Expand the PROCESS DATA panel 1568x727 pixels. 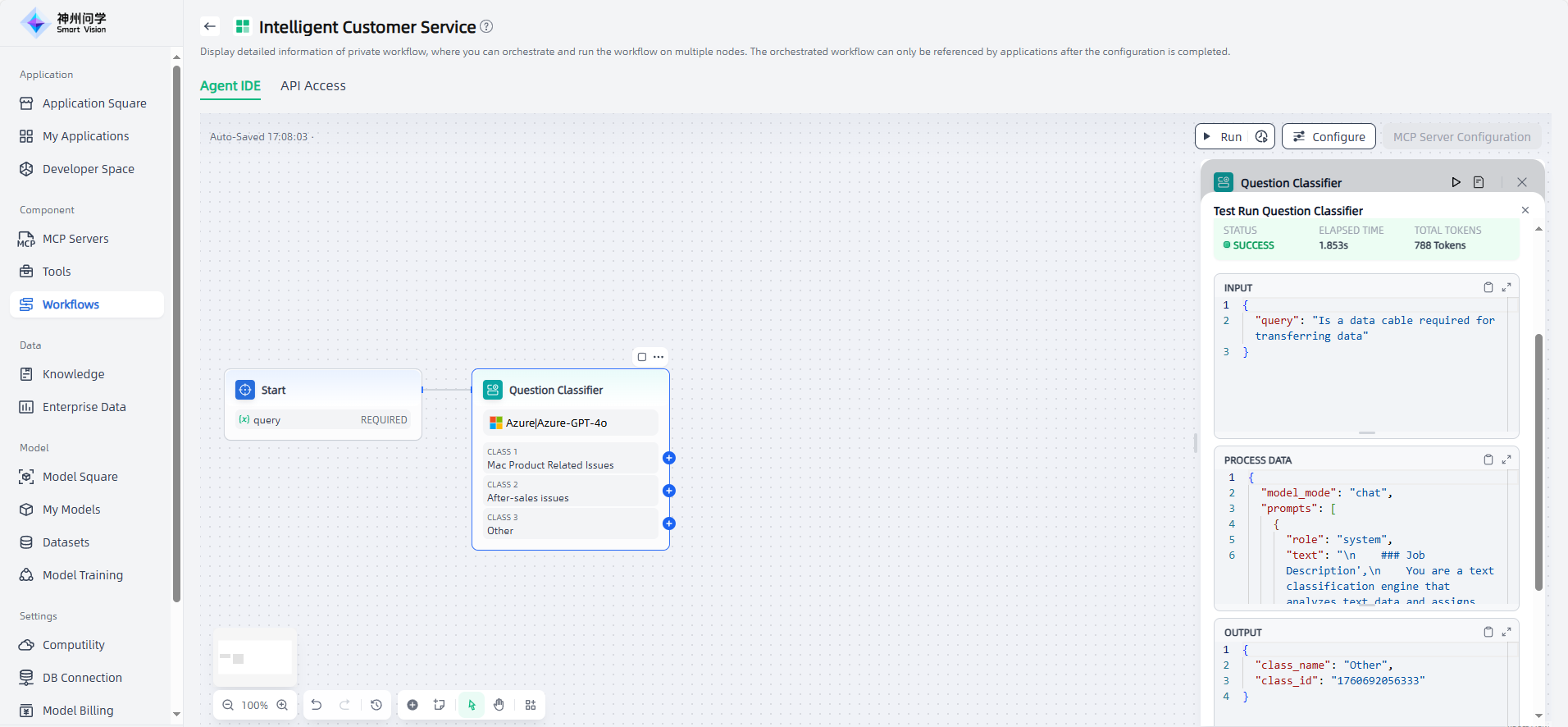point(1506,460)
